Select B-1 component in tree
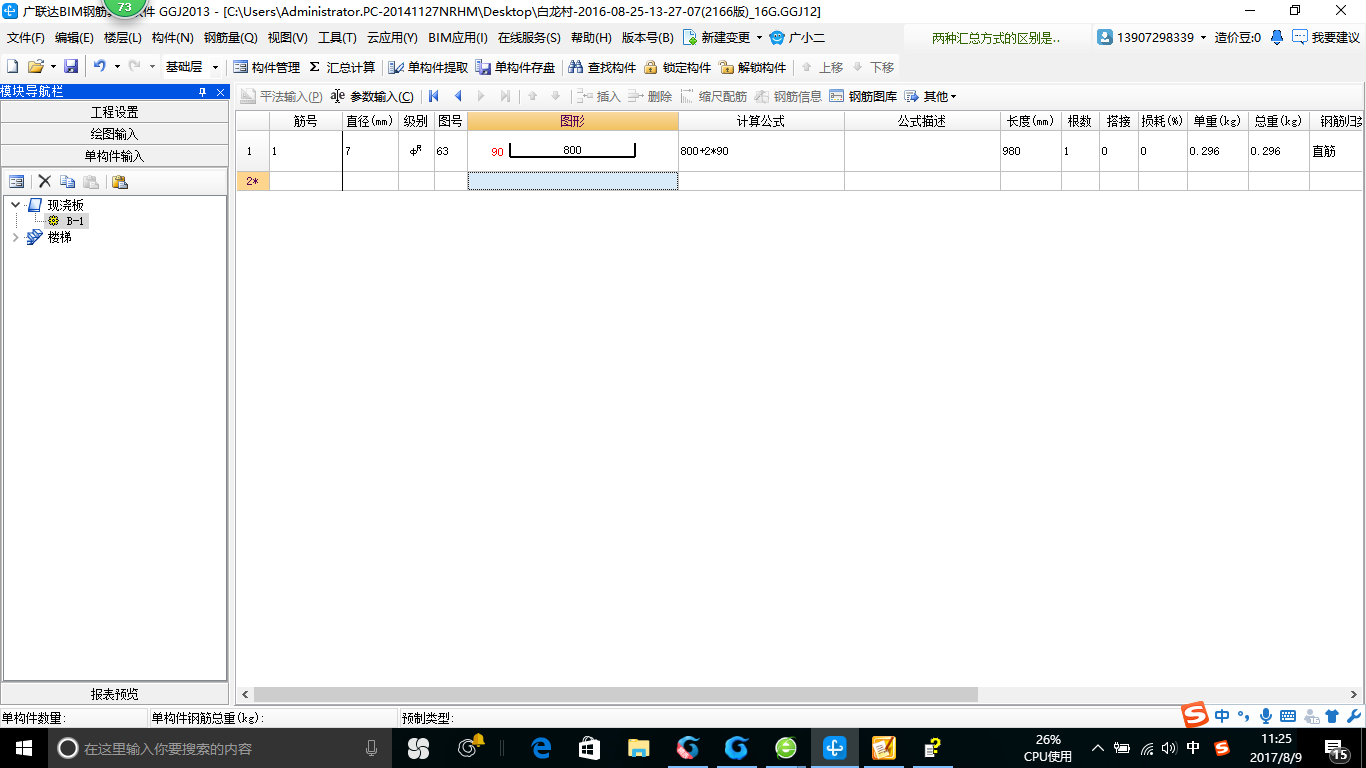The width and height of the screenshot is (1366, 768). tap(76, 221)
